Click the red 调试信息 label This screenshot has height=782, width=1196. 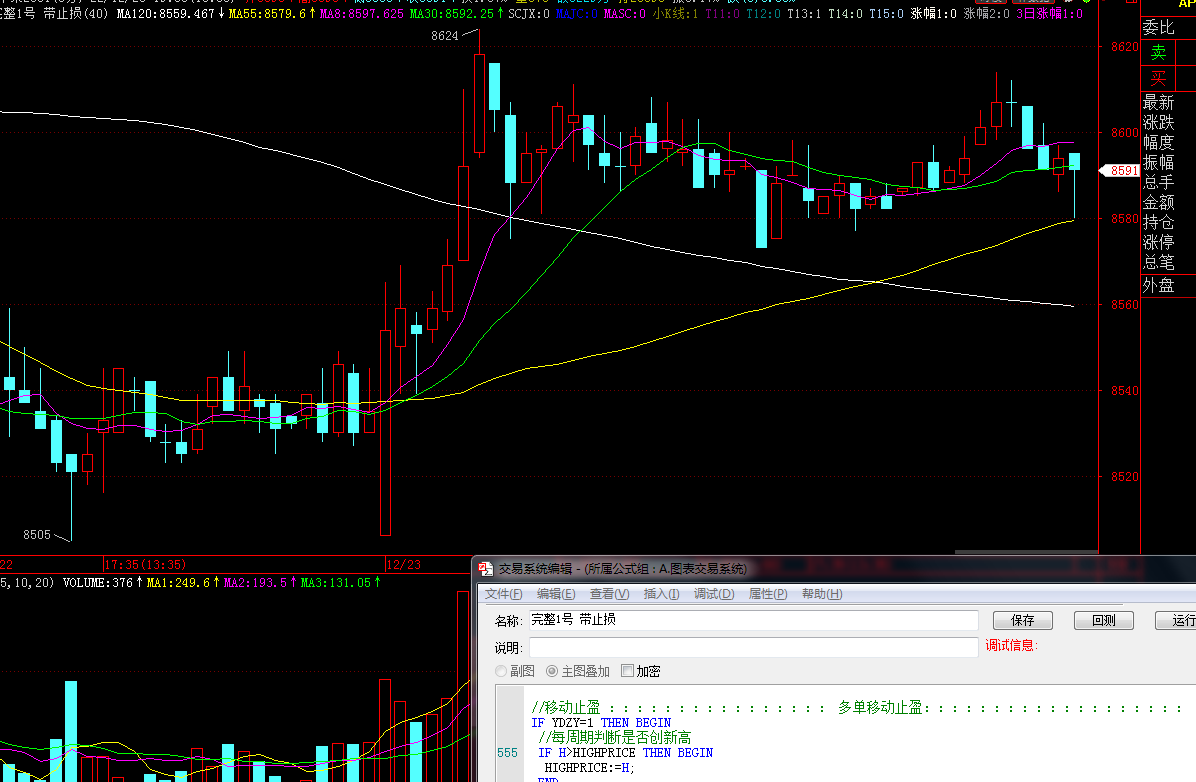pos(1011,645)
